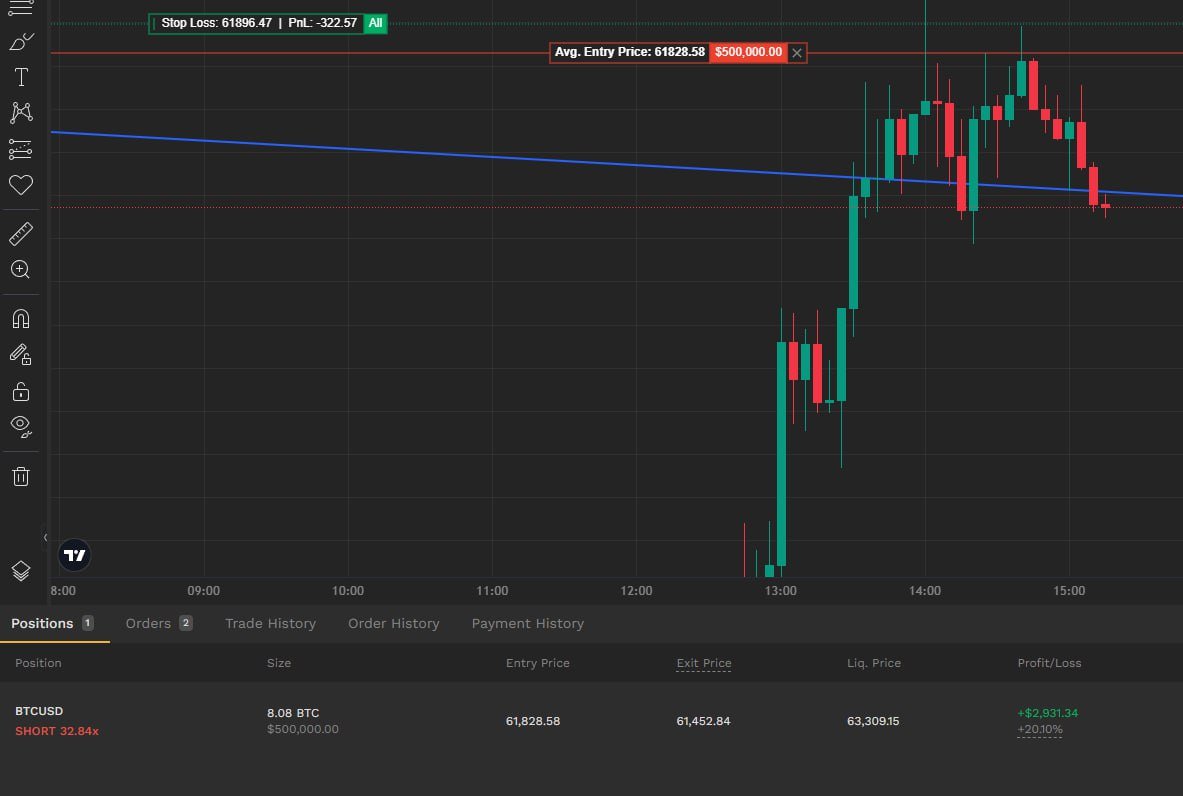
Task: Remove all drawings with the trash icon
Action: click(x=21, y=476)
